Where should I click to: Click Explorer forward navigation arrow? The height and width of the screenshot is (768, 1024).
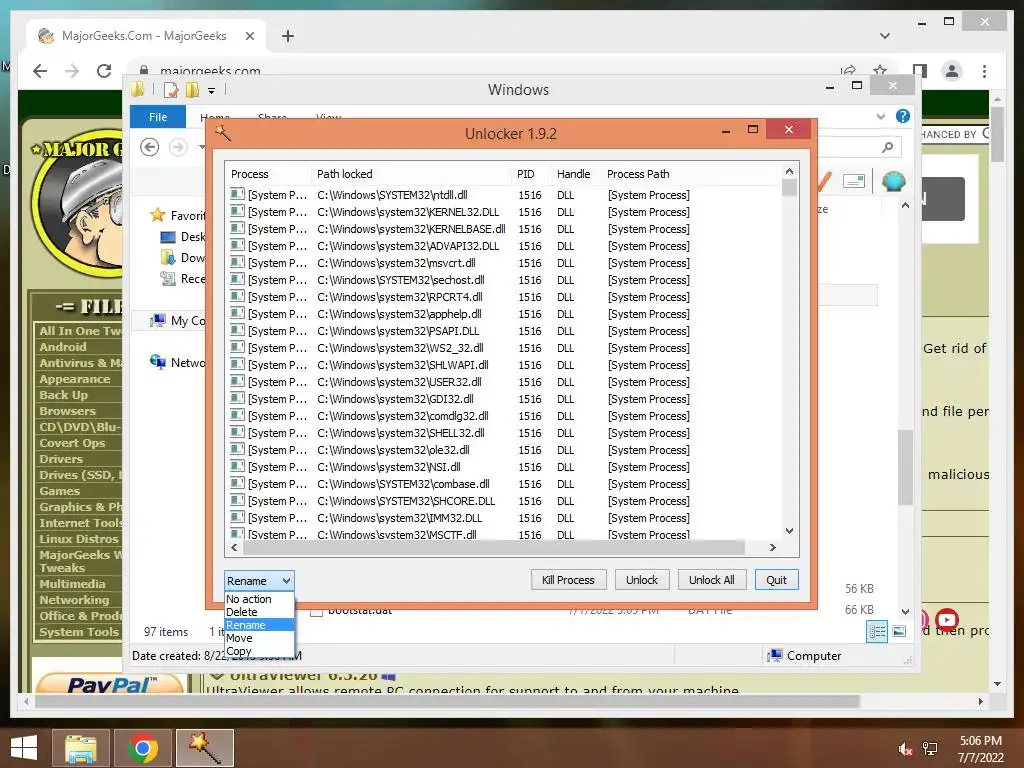tap(178, 147)
